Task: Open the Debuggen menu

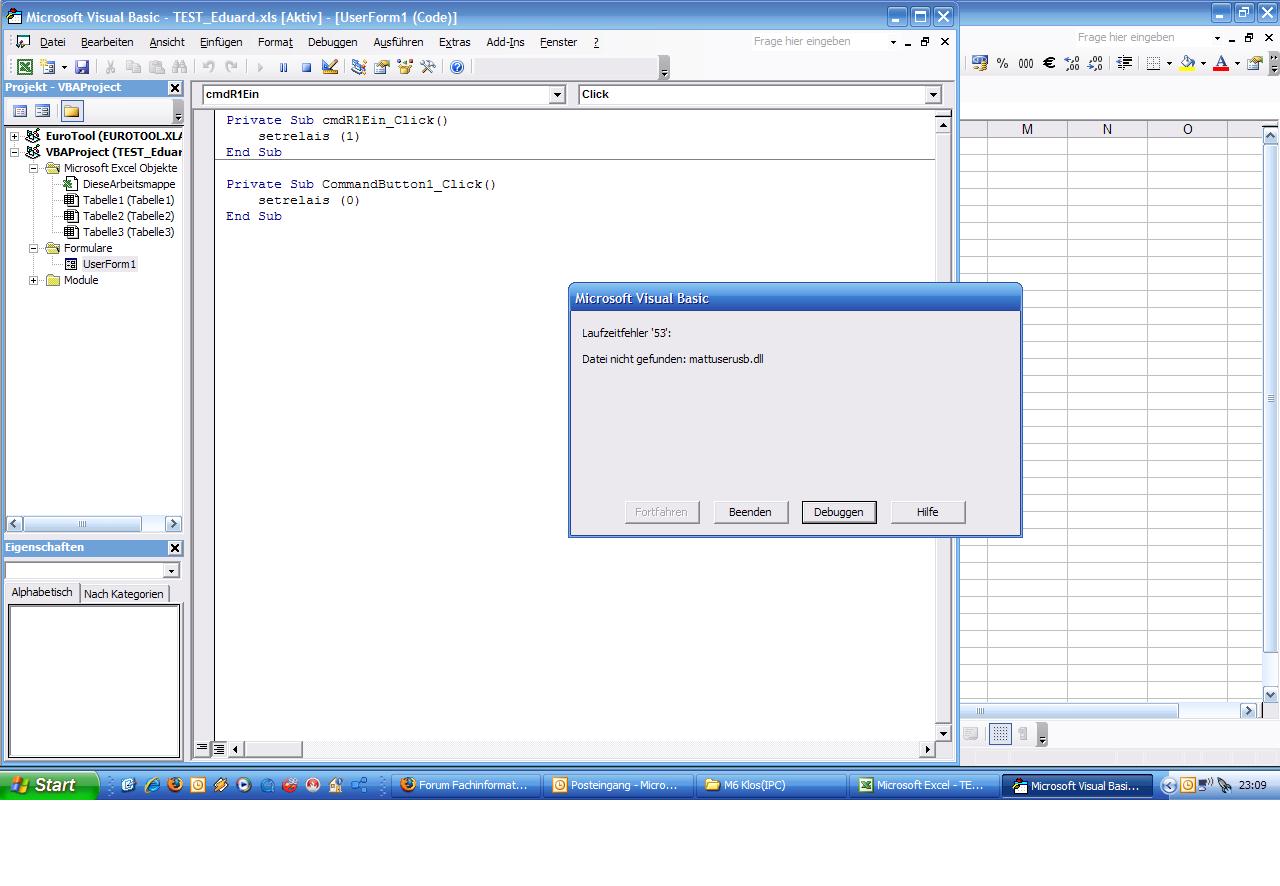Action: pos(333,42)
